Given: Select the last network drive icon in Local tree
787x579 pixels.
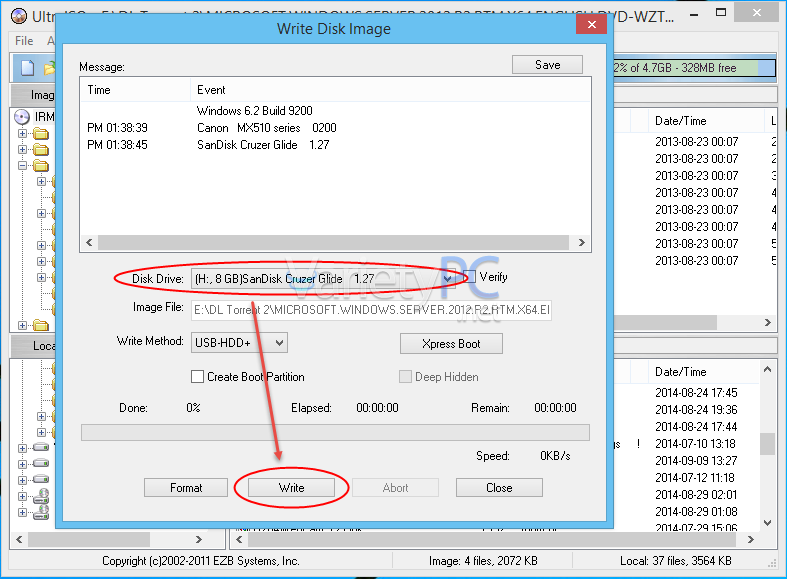Looking at the screenshot, I should pyautogui.click(x=41, y=512).
